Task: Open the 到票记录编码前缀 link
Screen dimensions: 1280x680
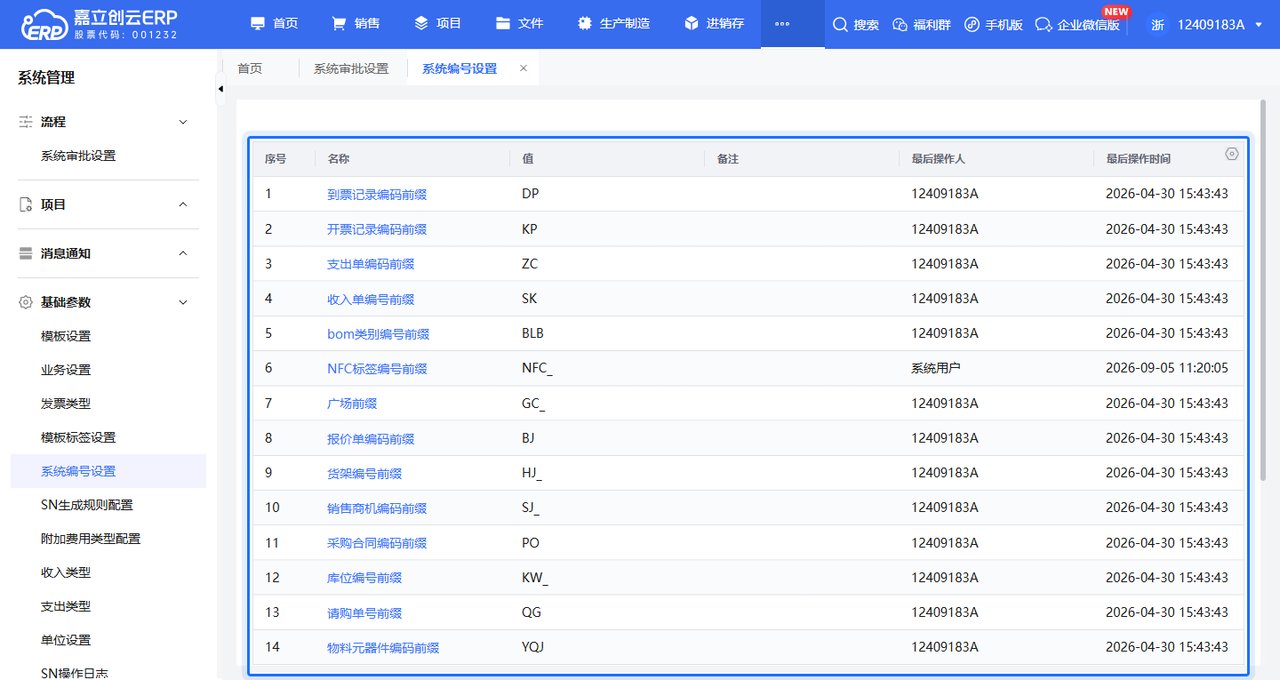Action: (377, 194)
